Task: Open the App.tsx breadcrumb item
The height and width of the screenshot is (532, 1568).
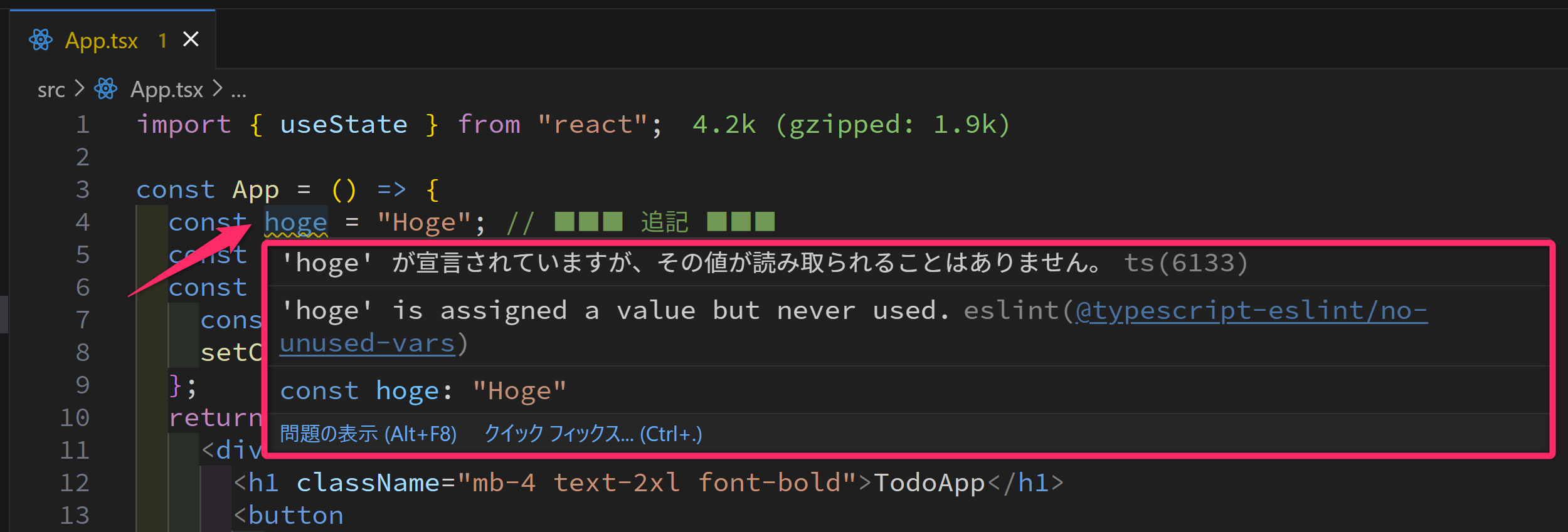Action: point(166,90)
